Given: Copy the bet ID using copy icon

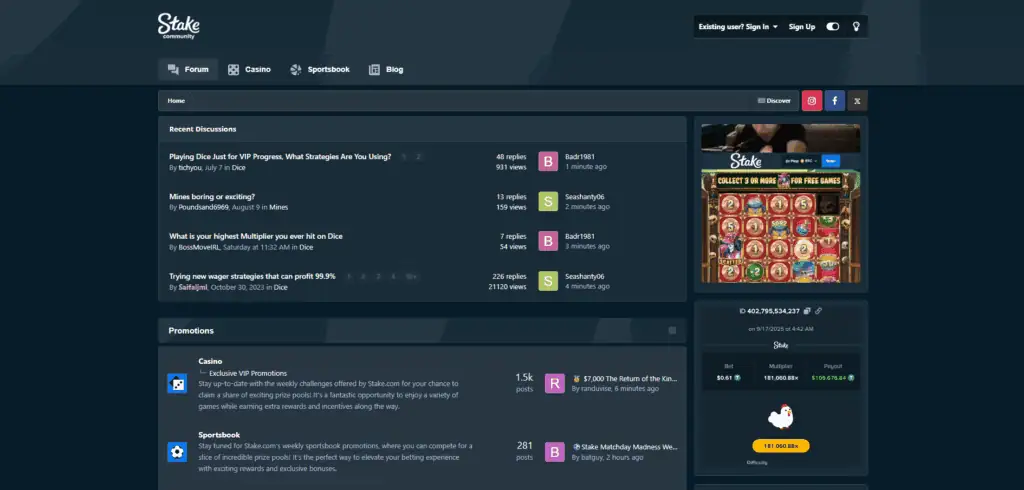Looking at the screenshot, I should point(807,311).
